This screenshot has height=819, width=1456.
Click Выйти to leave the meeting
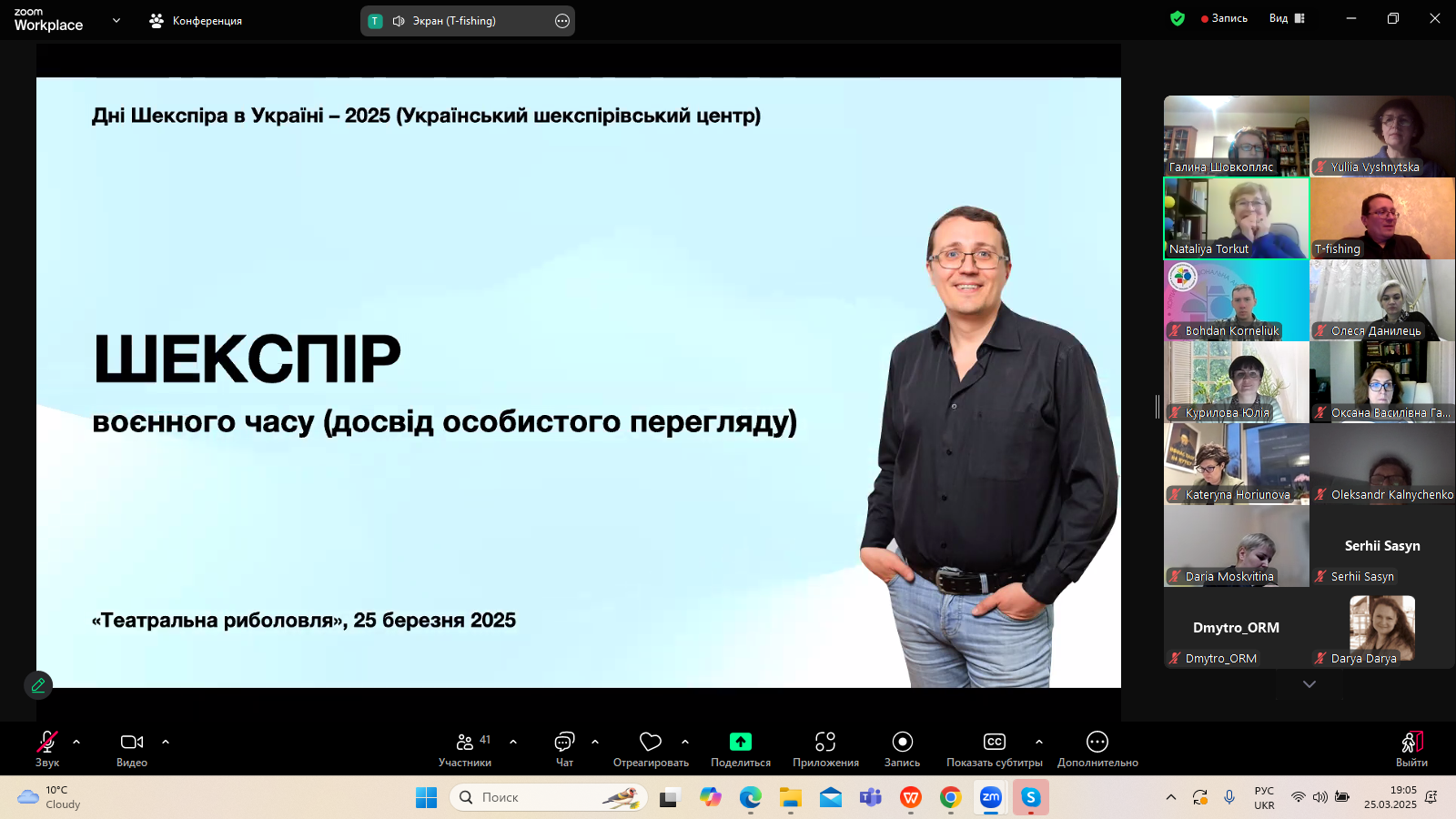(1411, 749)
